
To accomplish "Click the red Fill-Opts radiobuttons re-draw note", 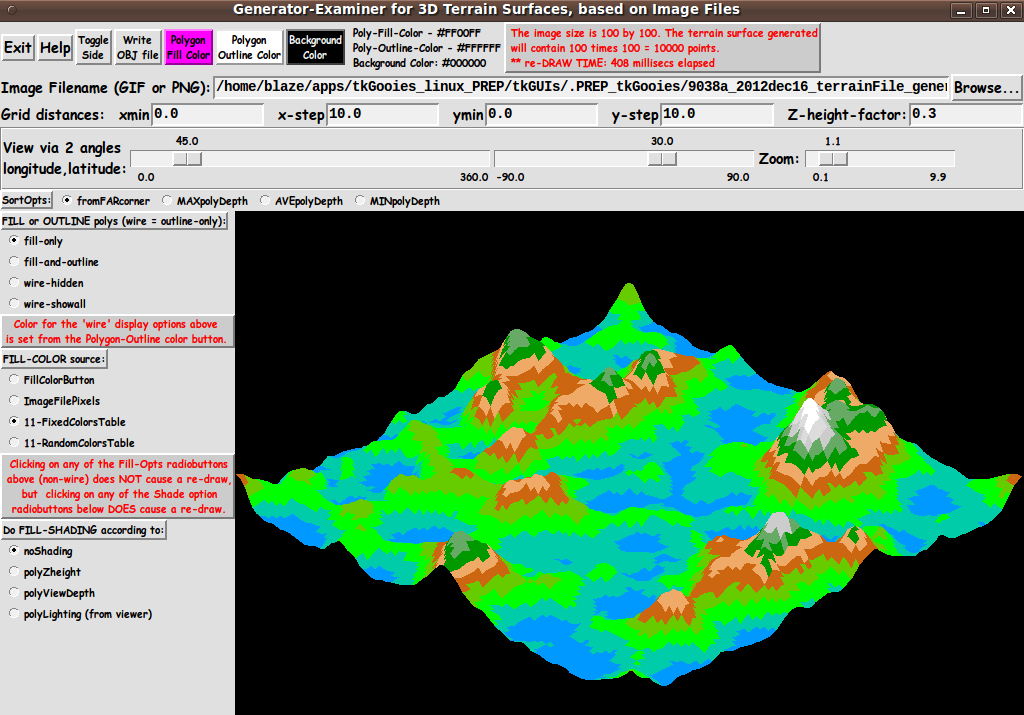I will coord(118,486).
